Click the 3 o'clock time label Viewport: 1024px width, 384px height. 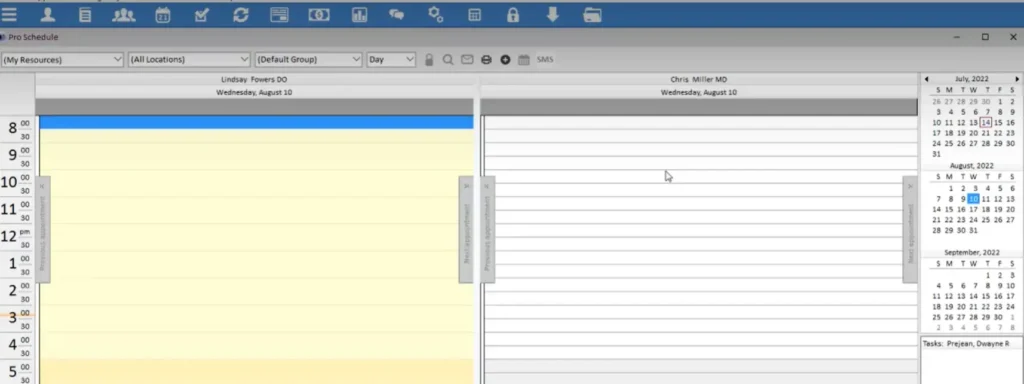(x=12, y=317)
